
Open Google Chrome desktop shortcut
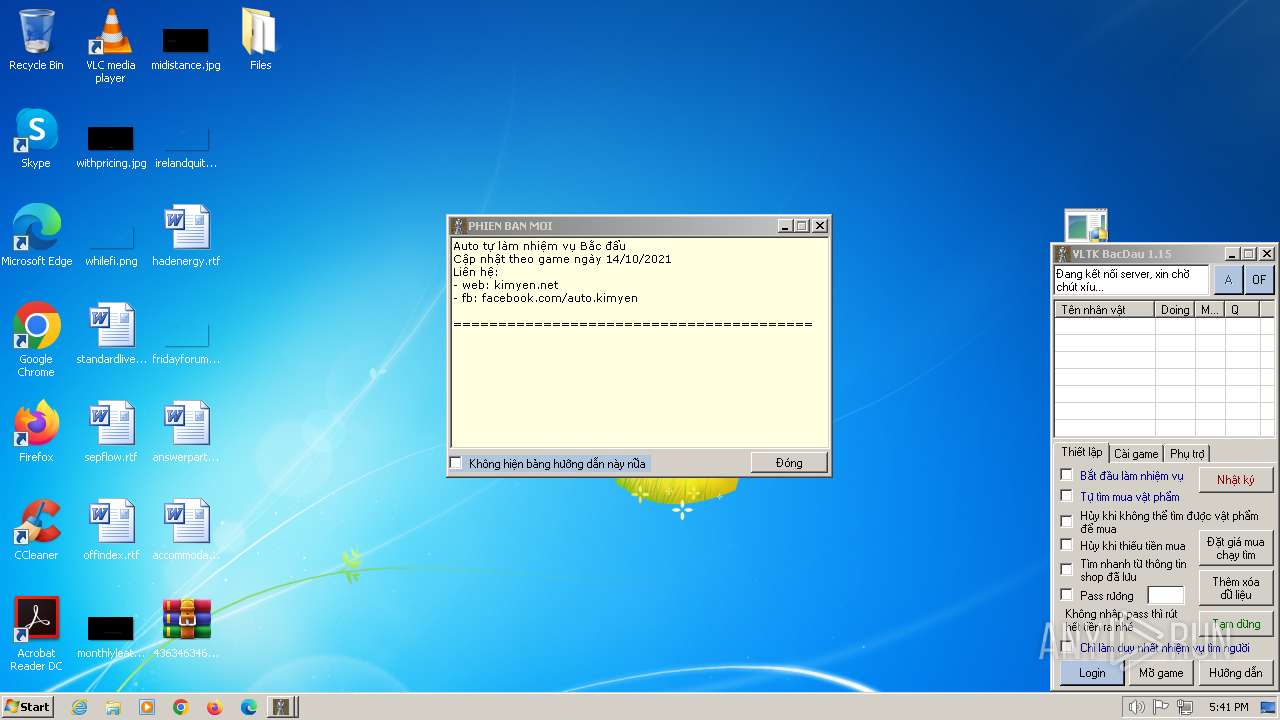(36, 340)
